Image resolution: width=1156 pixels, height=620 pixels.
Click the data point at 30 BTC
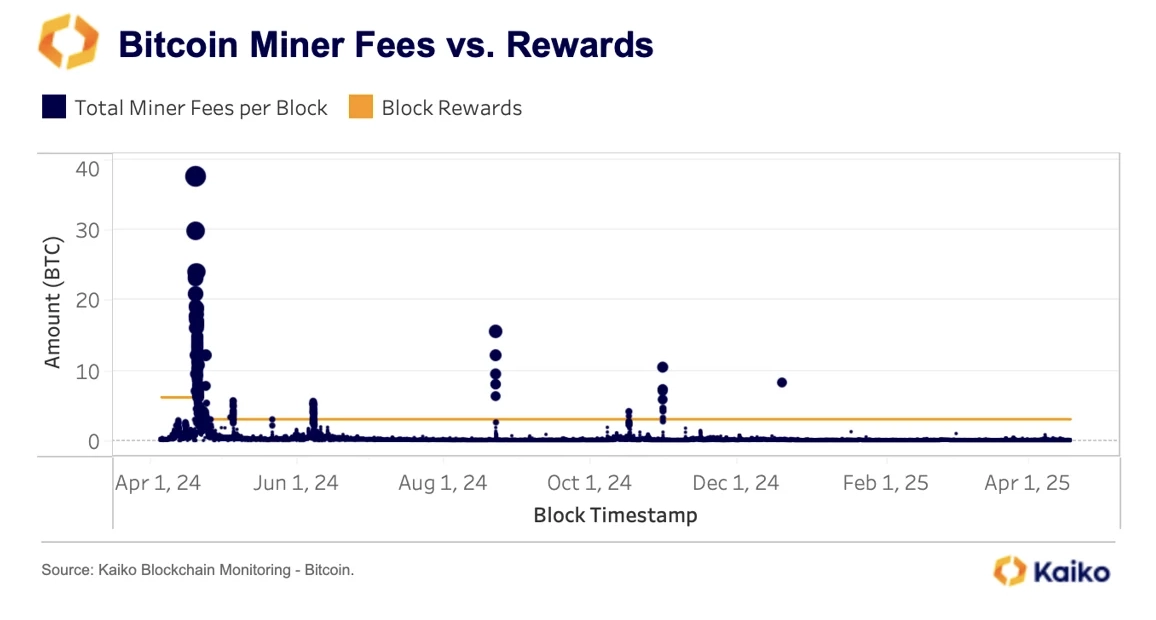[195, 231]
